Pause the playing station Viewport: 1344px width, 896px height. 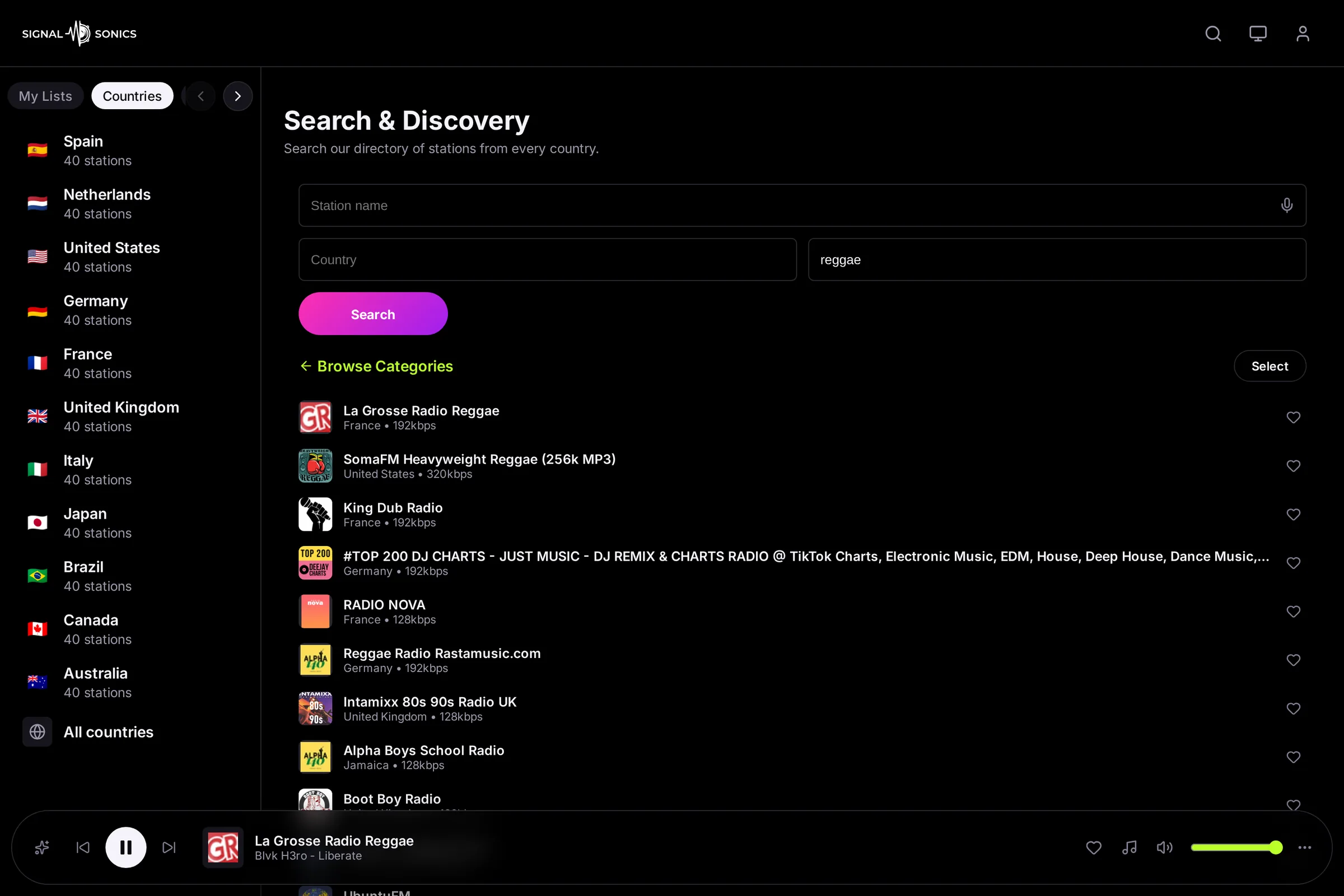125,847
